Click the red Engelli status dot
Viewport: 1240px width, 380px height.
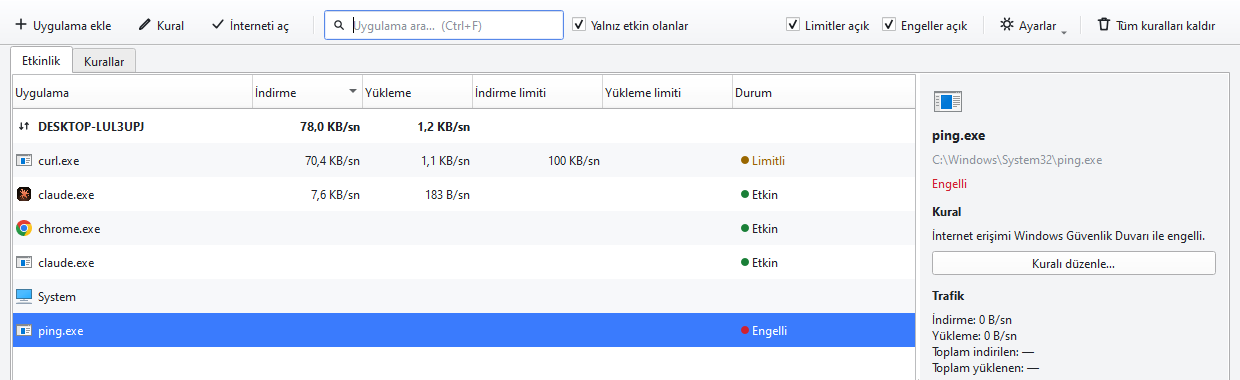coord(745,330)
